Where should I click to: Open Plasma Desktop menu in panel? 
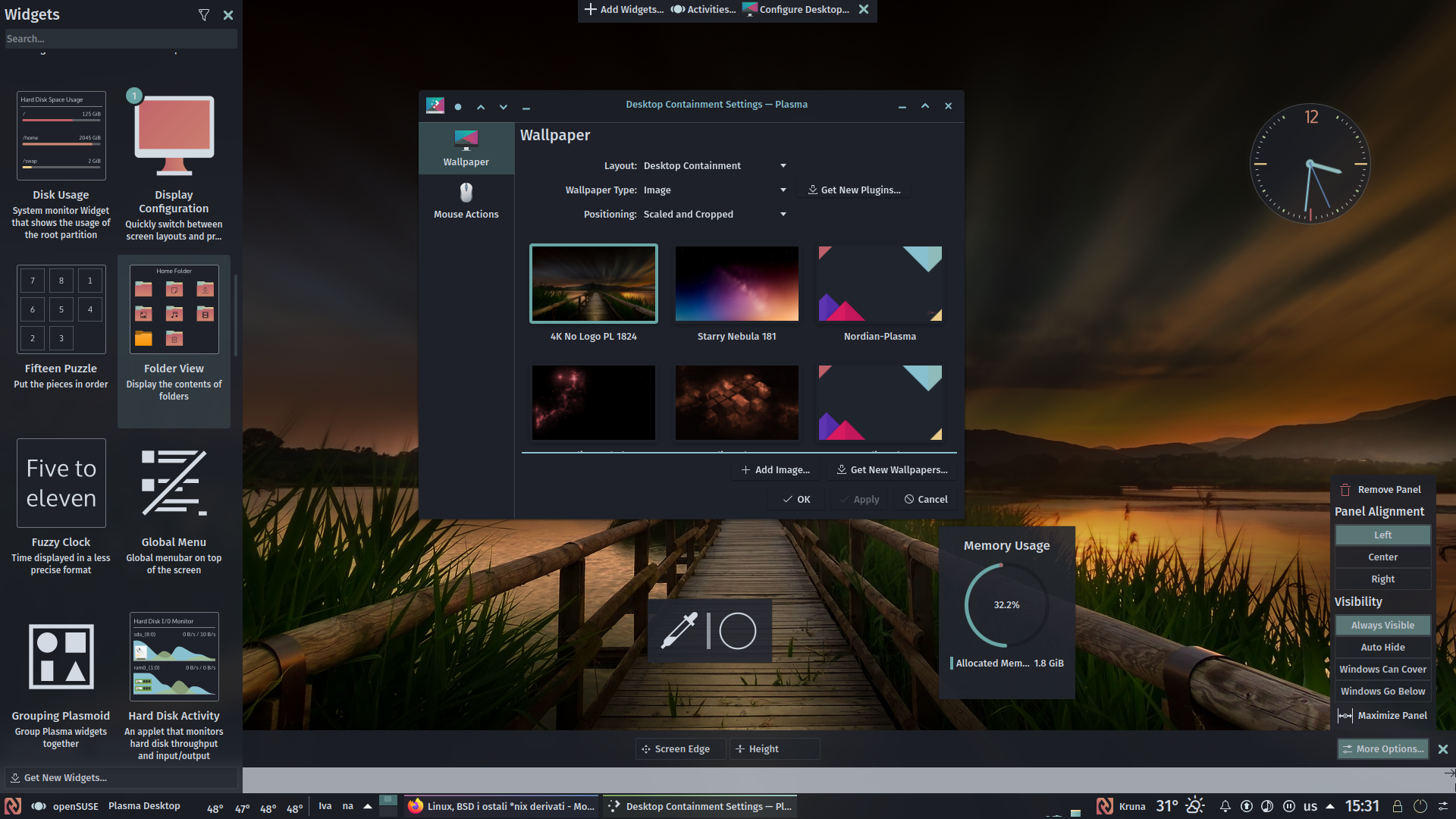144,806
